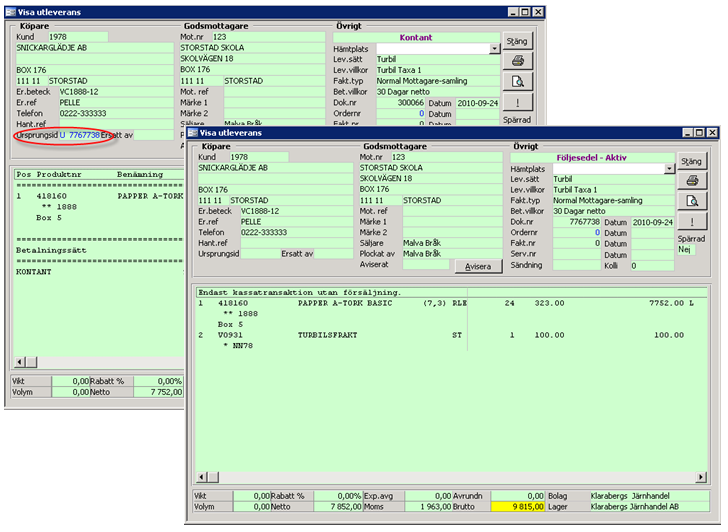
Task: Click the Exp.avg field 0,00
Action: tap(429, 496)
